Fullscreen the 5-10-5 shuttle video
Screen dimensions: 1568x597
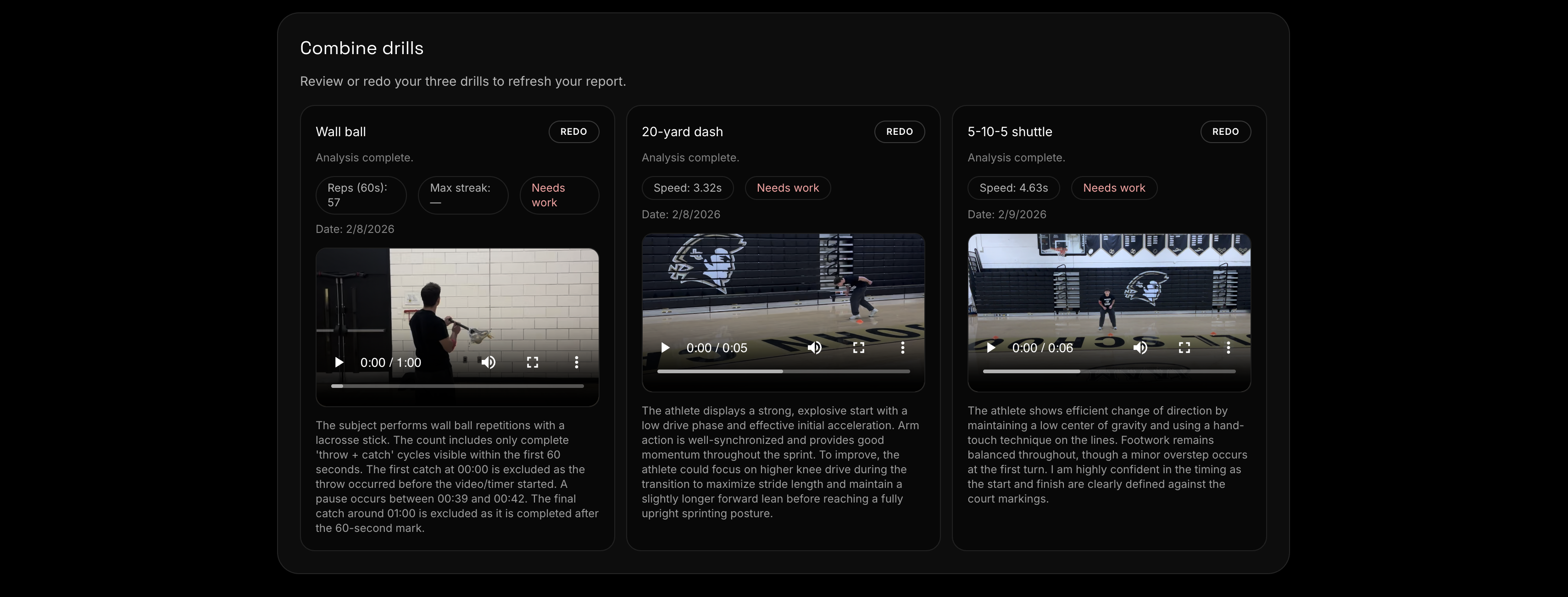pyautogui.click(x=1184, y=348)
